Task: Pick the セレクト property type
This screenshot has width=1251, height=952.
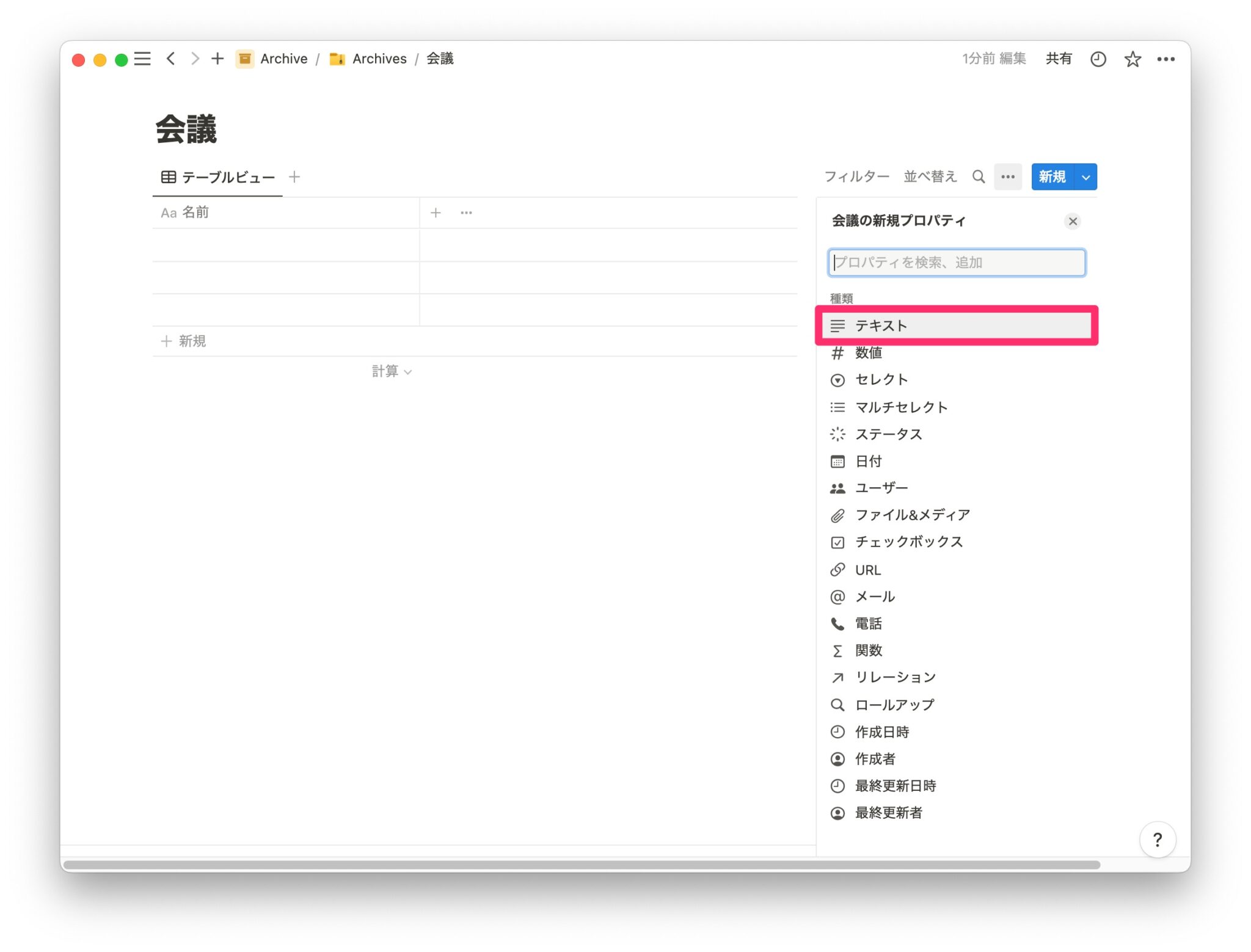Action: pos(881,380)
